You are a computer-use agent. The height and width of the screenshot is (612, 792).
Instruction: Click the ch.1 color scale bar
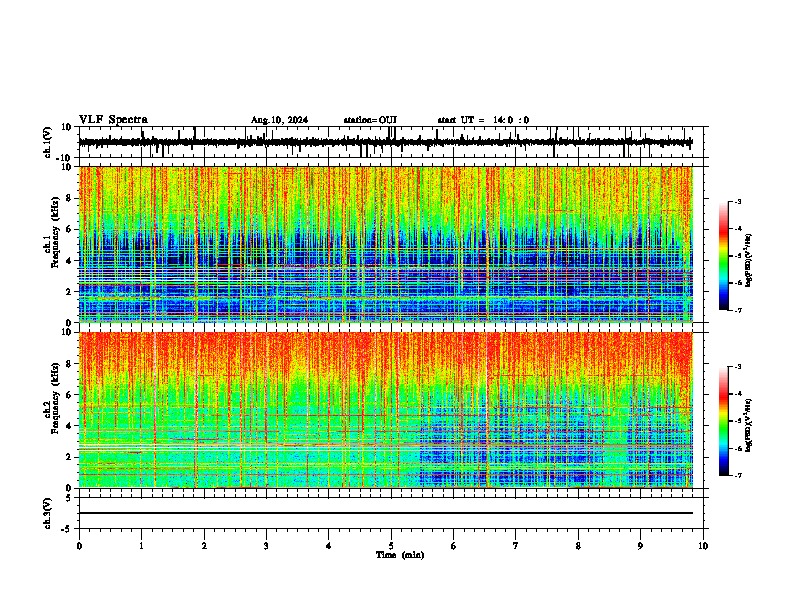click(x=723, y=255)
